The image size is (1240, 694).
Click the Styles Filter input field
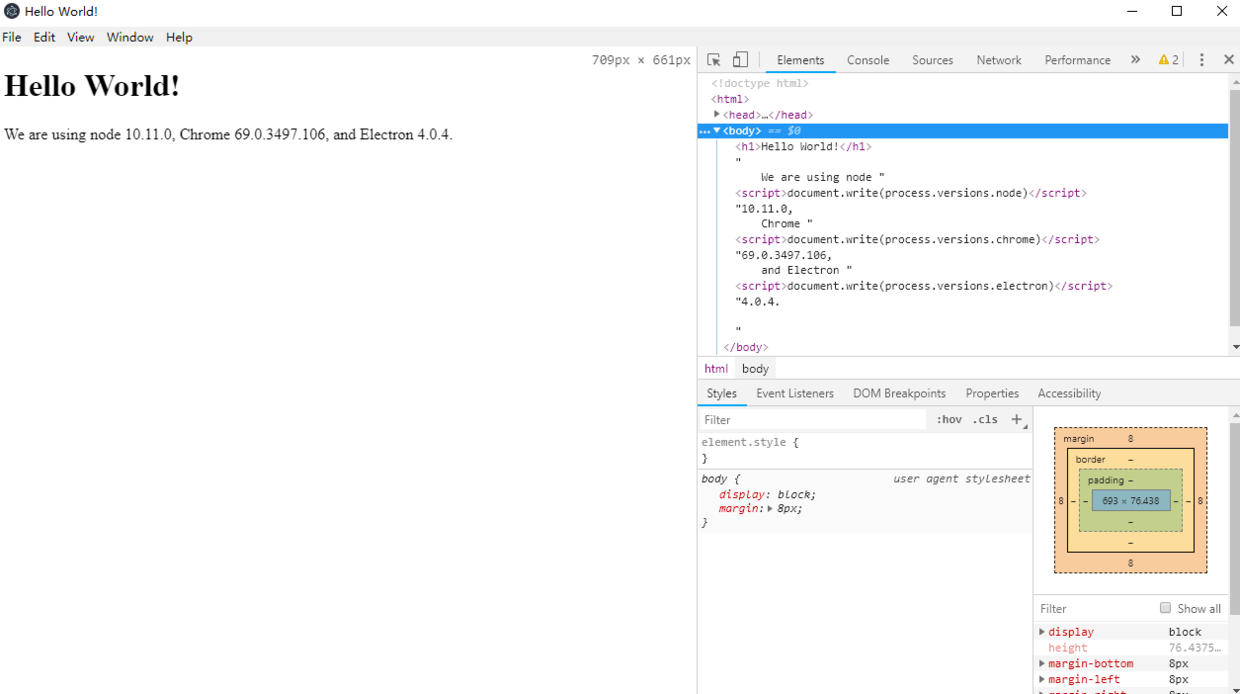[813, 420]
